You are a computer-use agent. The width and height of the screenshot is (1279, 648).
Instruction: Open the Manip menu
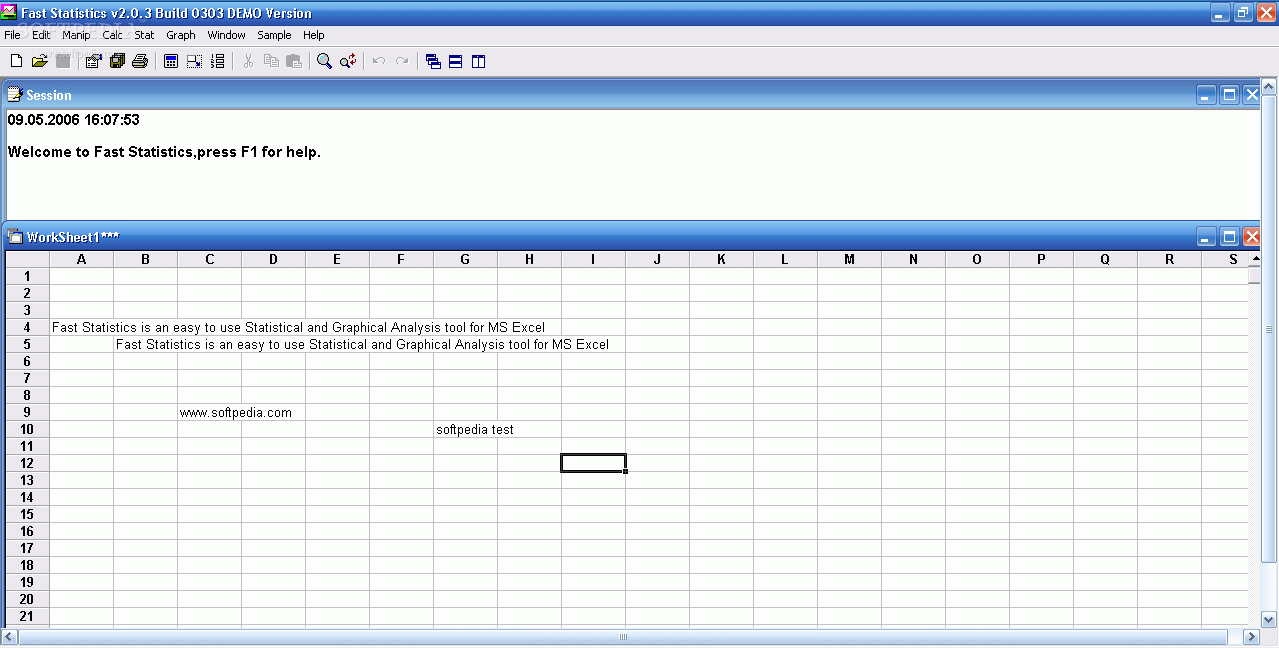[76, 35]
